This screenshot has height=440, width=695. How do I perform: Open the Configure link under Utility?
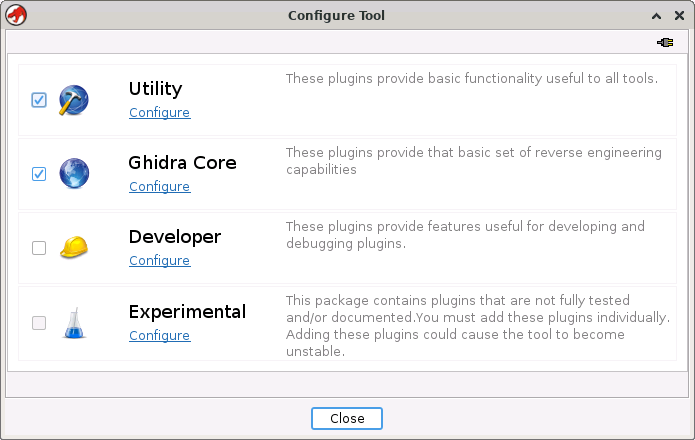pos(159,113)
